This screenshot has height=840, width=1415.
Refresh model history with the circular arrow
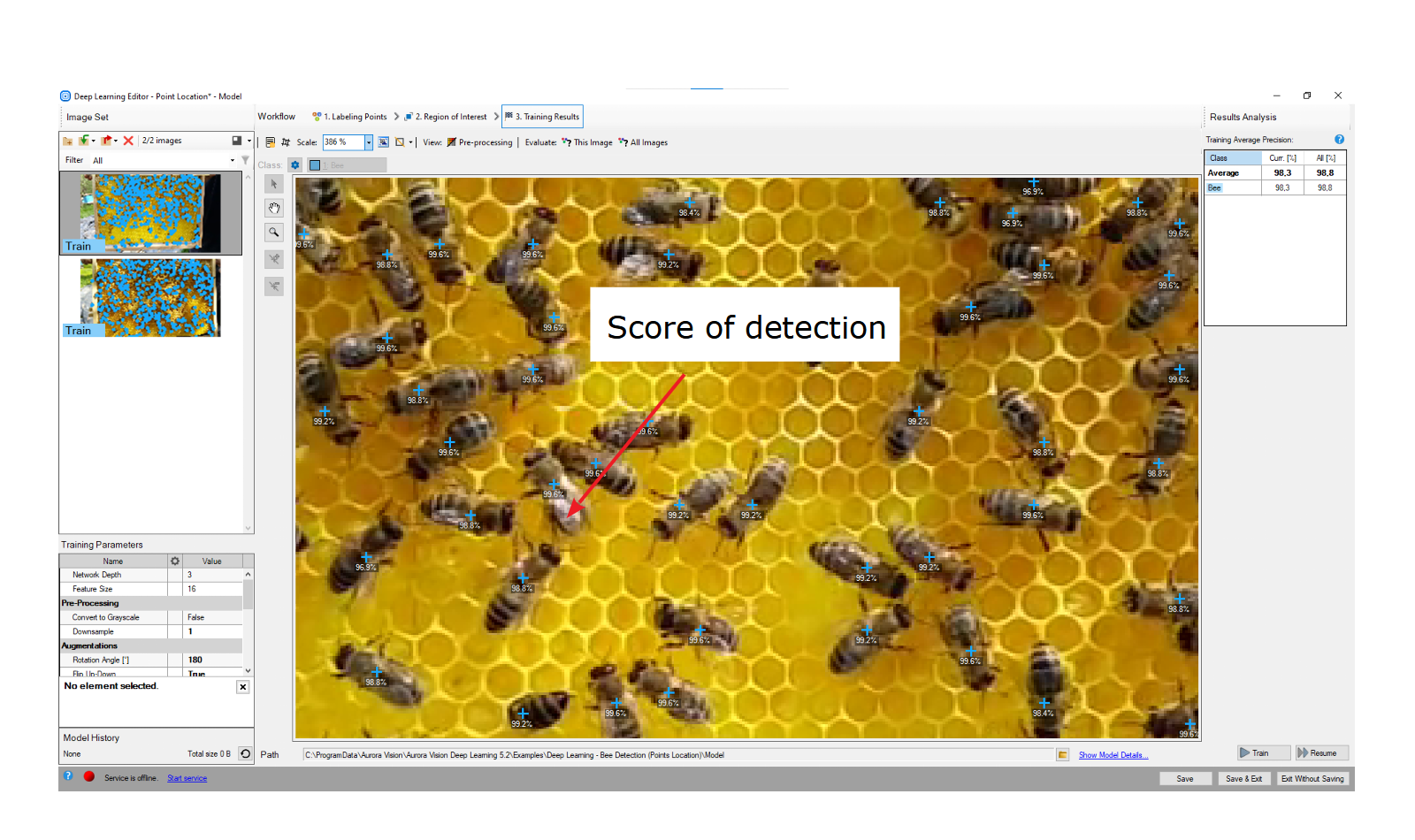245,754
